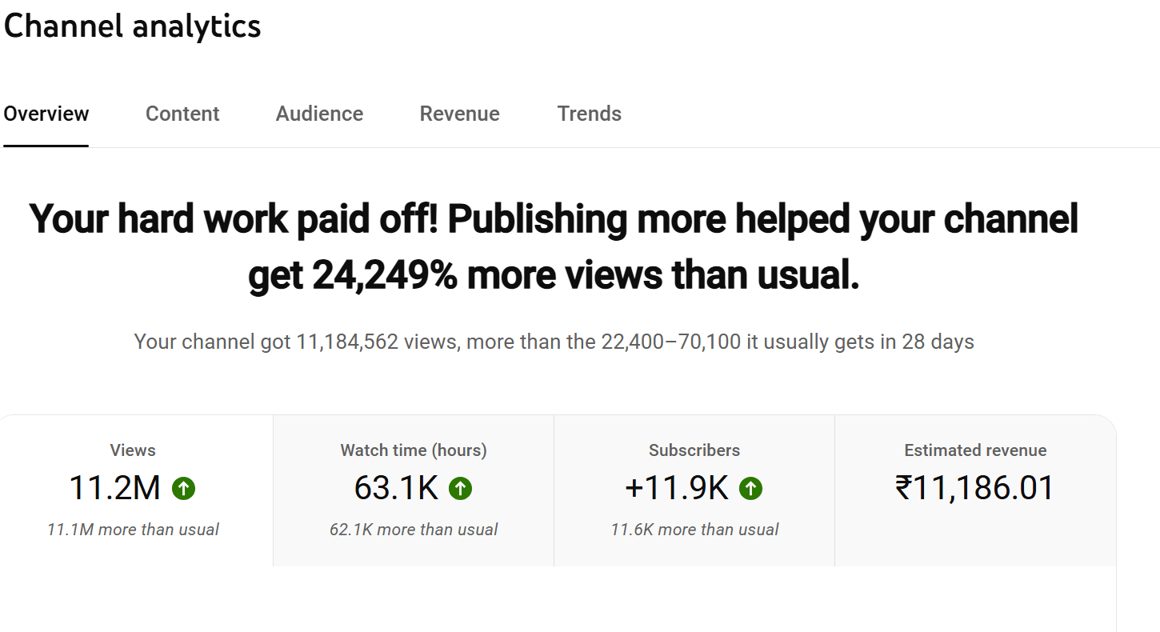Click the 63.1K watch time value
Screen dimensions: 1160x632
(396, 488)
